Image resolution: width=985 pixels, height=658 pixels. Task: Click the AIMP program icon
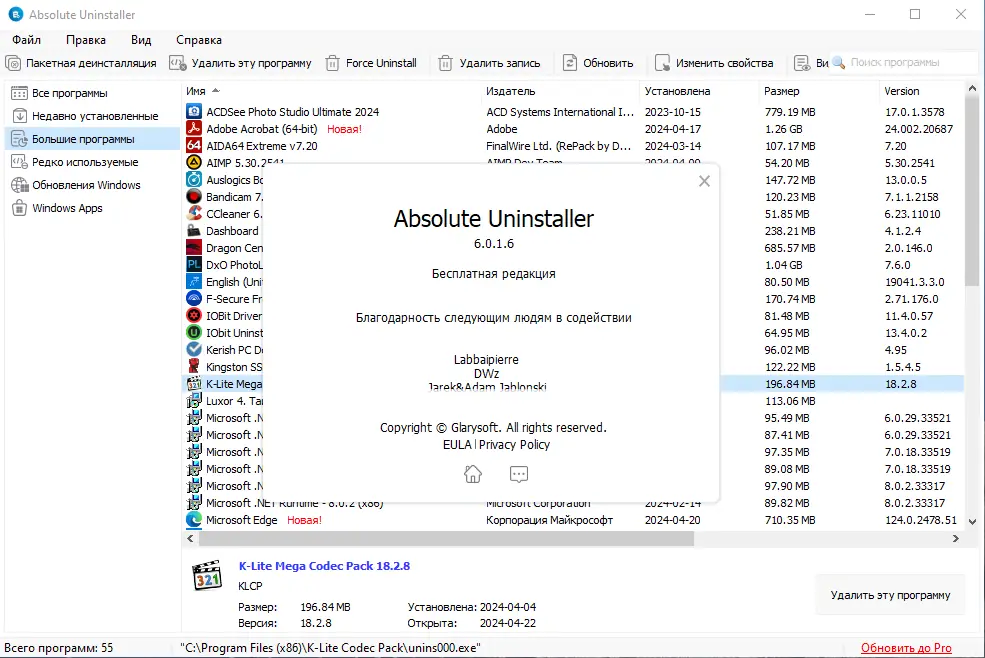(194, 163)
